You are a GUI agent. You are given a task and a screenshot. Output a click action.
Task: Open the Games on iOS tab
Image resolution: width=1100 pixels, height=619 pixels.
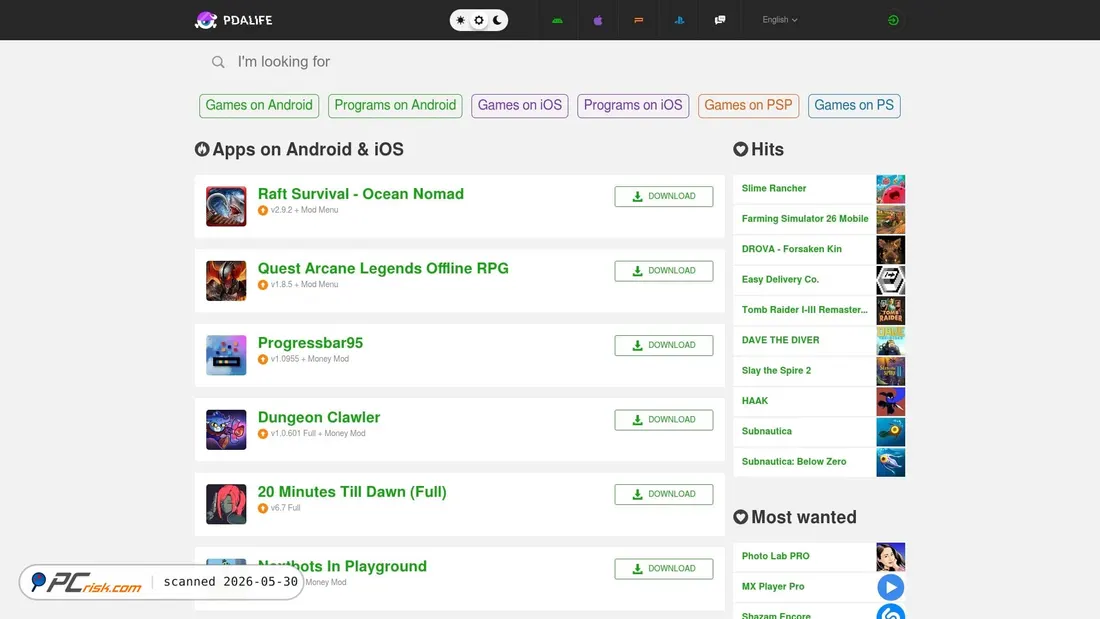[520, 105]
